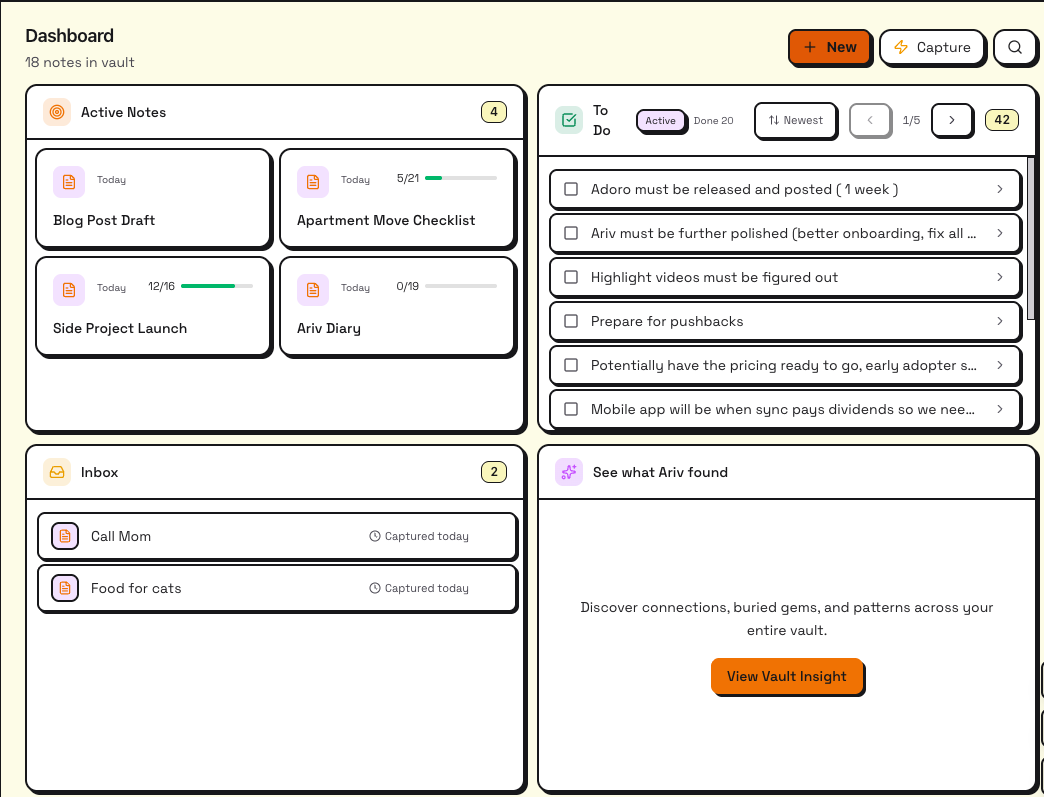Switch to the Done filter in To Do
The width and height of the screenshot is (1044, 797).
713,120
